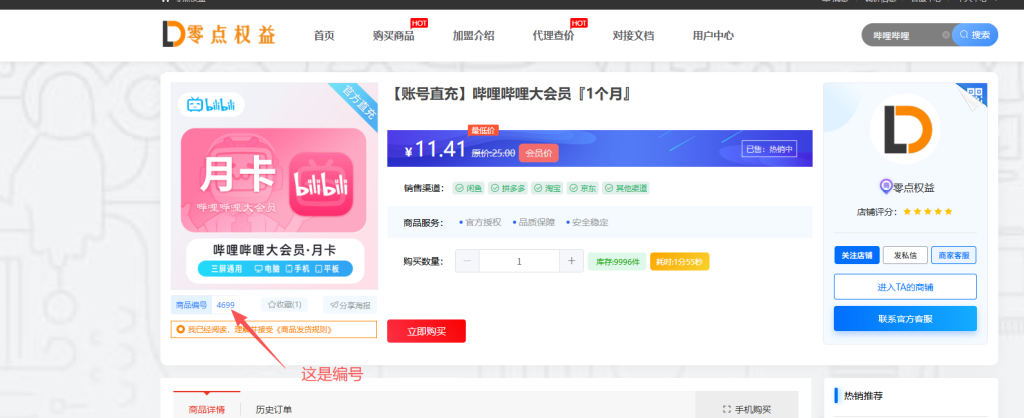Screen dimensions: 1024x418
Task: Click the 热销推荐 section heading
Action: pos(863,395)
